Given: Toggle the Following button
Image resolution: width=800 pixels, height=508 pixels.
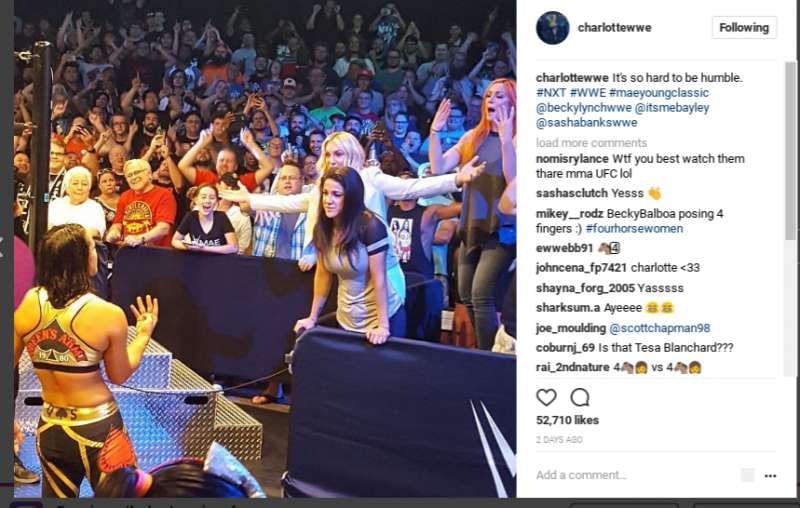Looking at the screenshot, I should (744, 28).
